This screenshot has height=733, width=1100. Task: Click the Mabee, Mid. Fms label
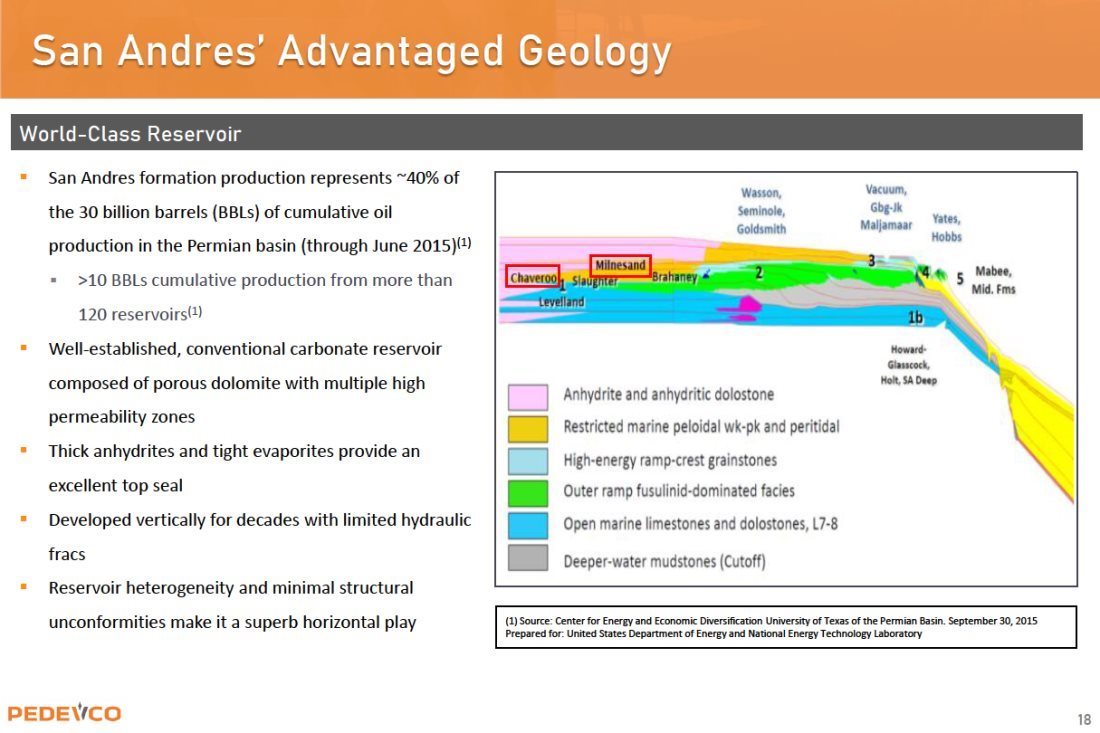point(993,280)
